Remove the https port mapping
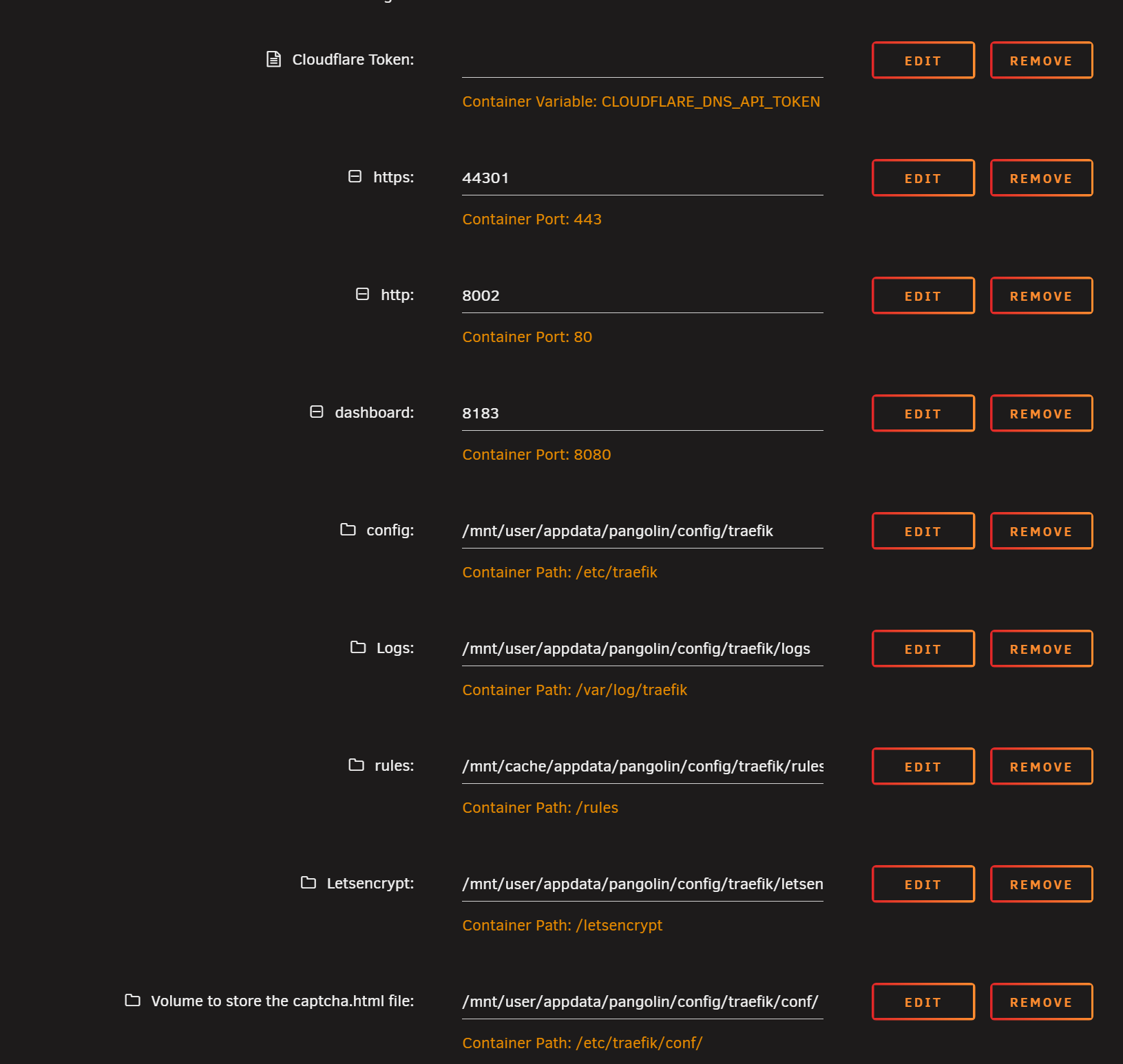This screenshot has width=1123, height=1064. tap(1040, 178)
